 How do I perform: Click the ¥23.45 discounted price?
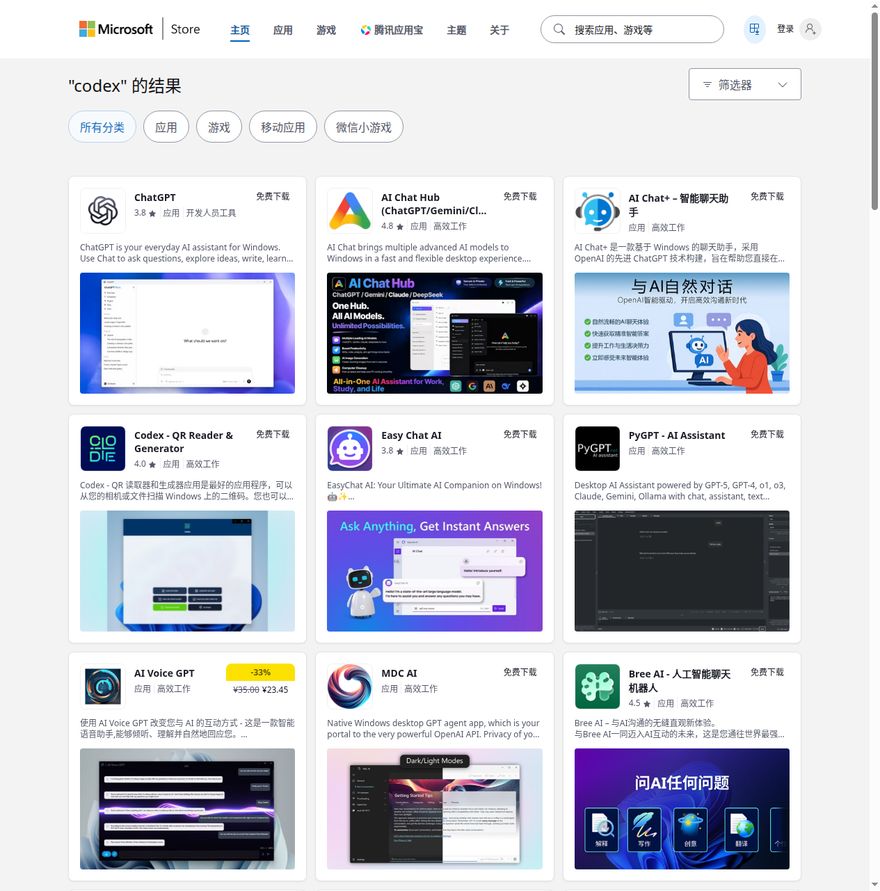[x=275, y=689]
